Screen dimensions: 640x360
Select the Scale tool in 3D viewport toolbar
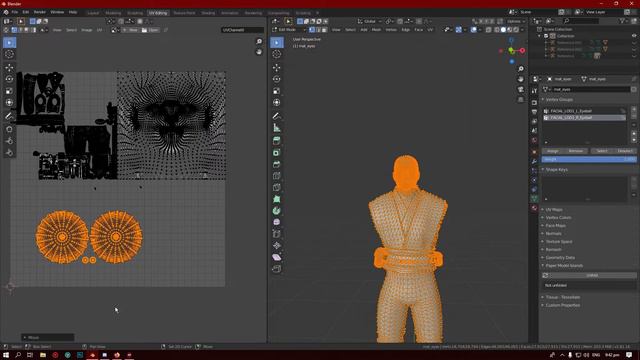(x=277, y=91)
